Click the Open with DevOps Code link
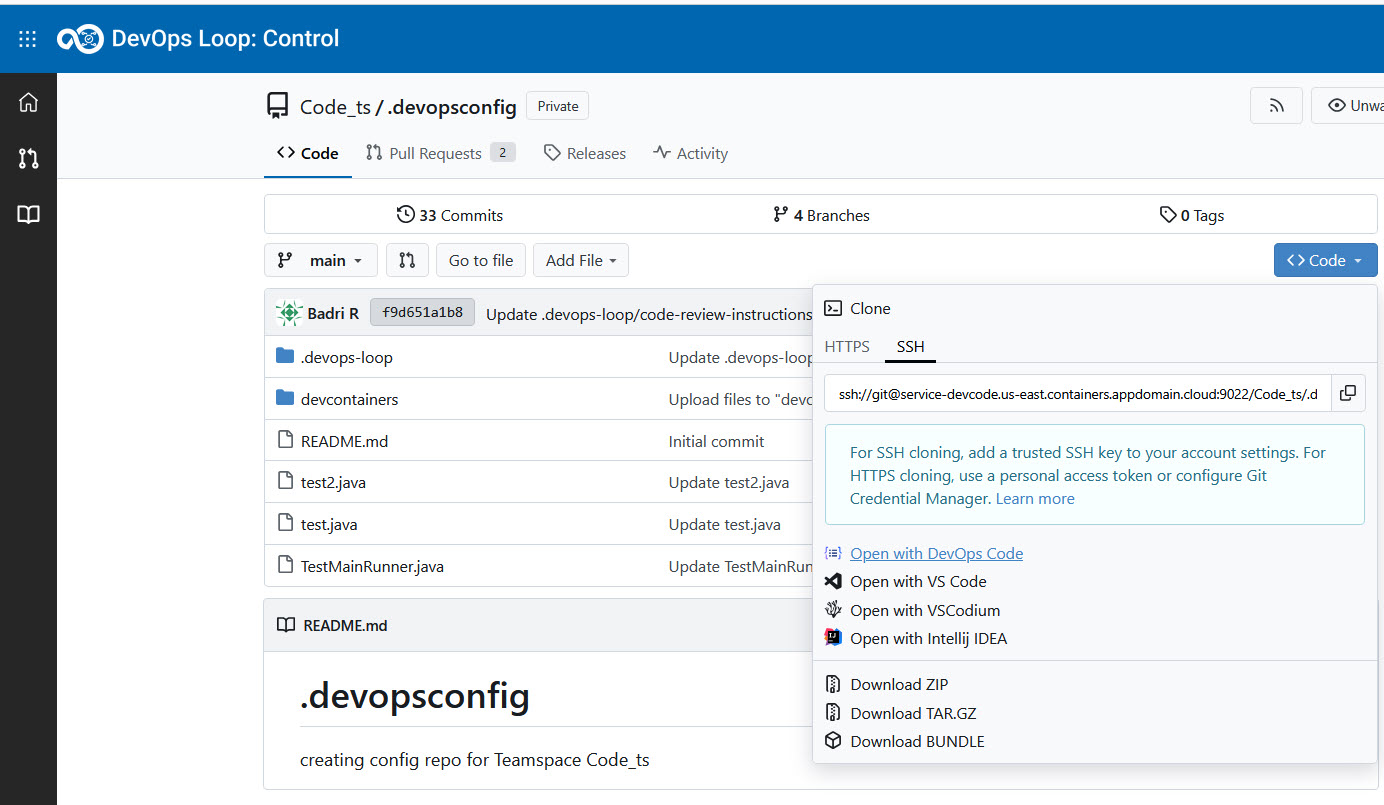Image resolution: width=1384 pixels, height=805 pixels. [936, 553]
